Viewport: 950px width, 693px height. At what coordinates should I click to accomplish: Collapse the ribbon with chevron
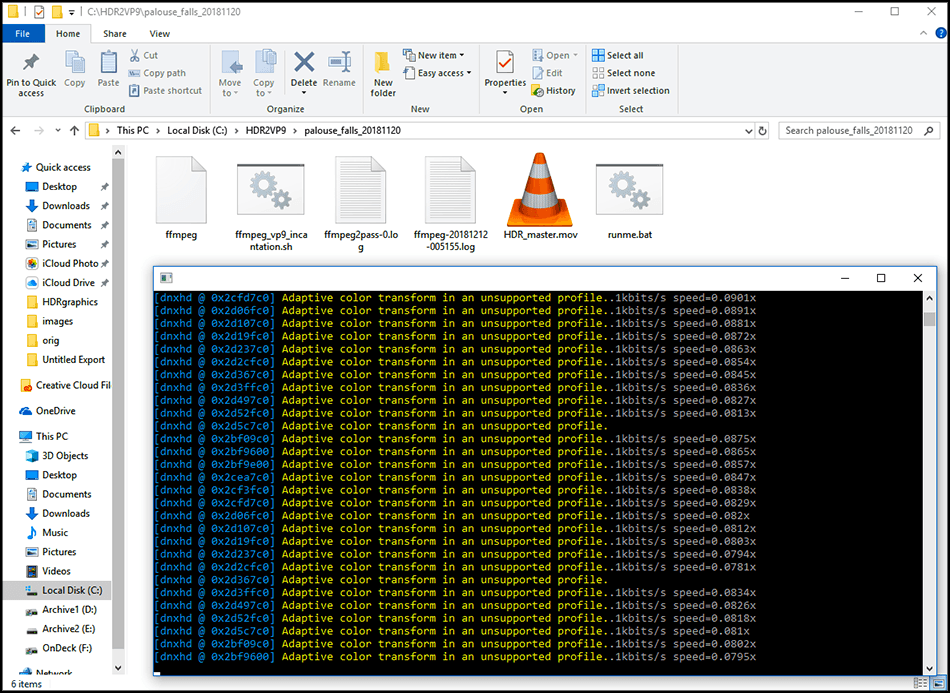(924, 33)
